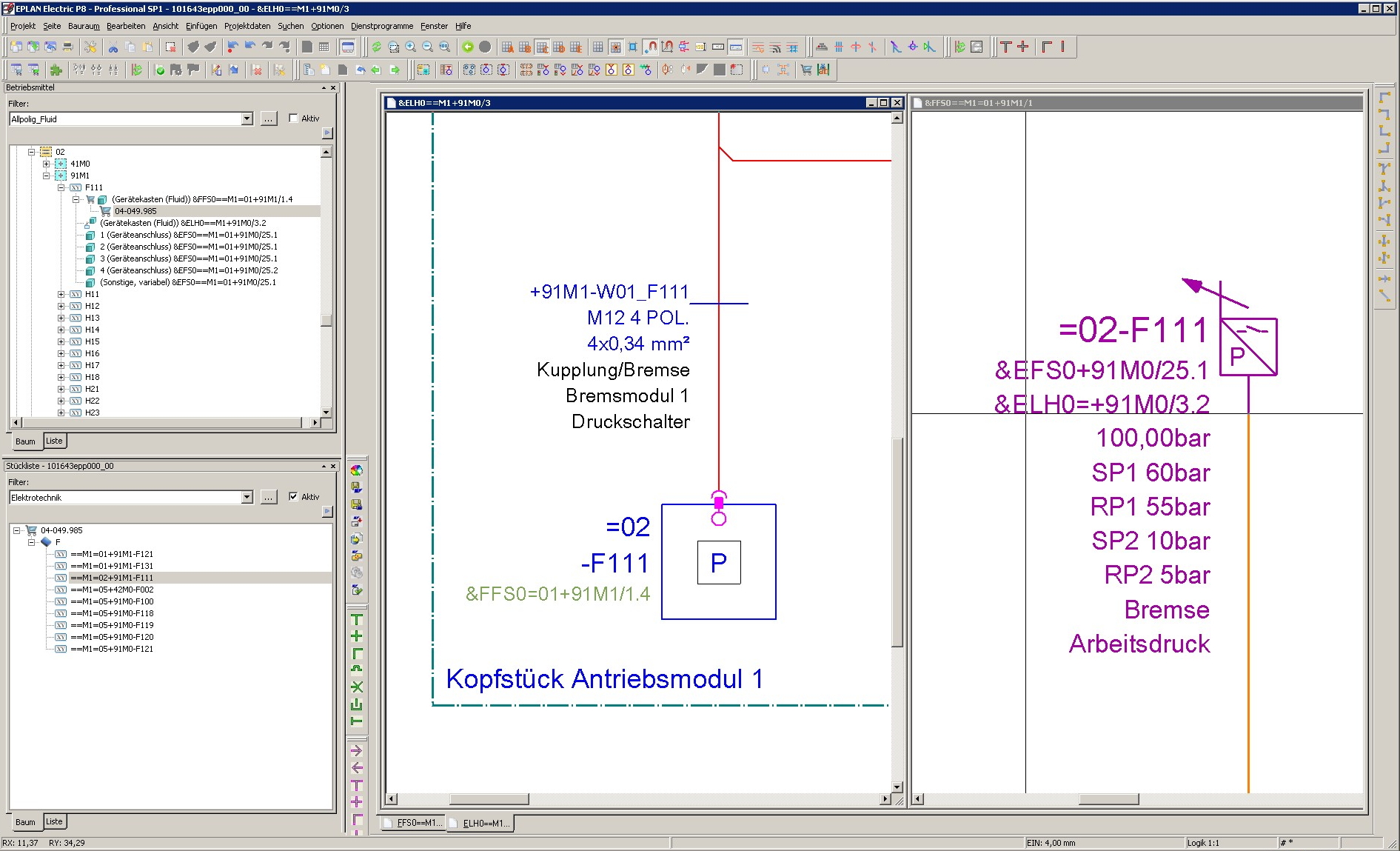Viewport: 1400px width, 851px height.
Task: Open the Allpolig_Fluid filter dropdown
Action: pyautogui.click(x=247, y=119)
